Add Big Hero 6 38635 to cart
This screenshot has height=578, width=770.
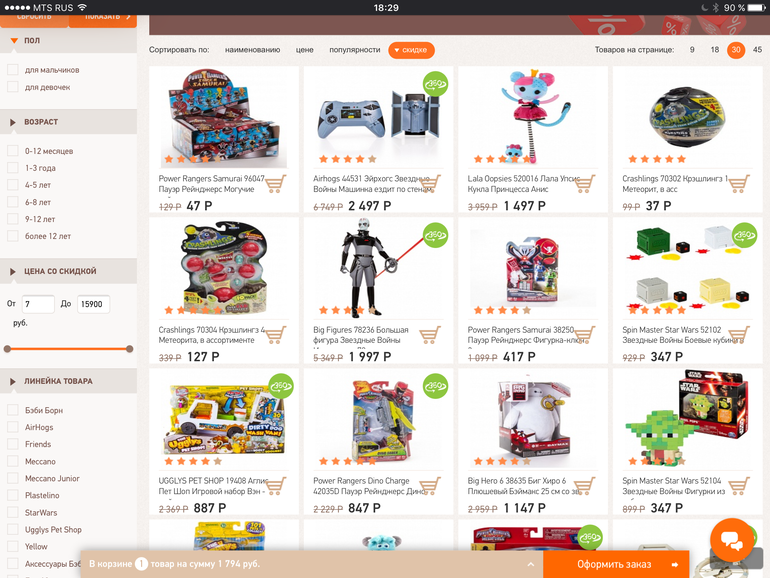tap(584, 486)
